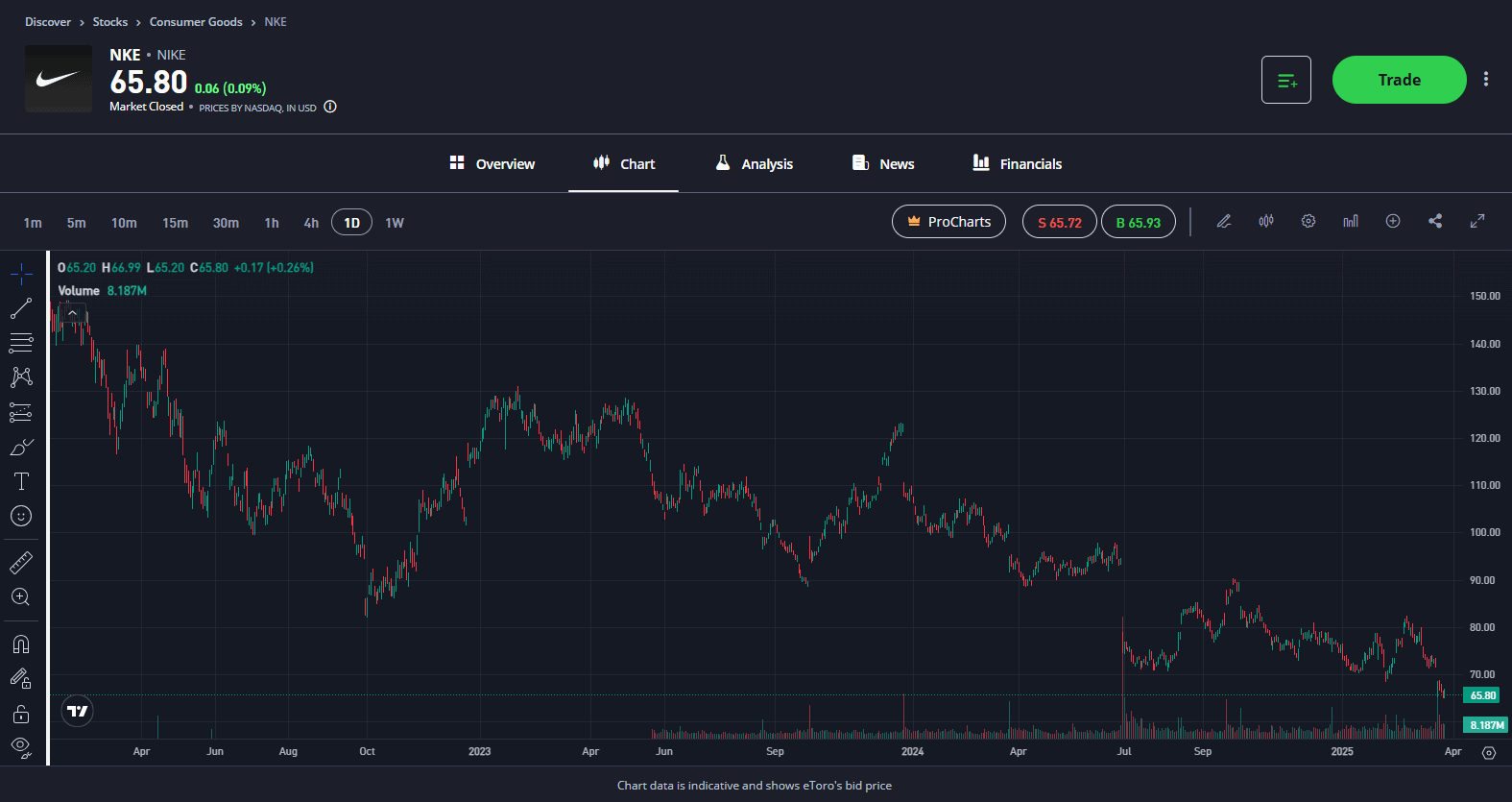Open the forecasting and measurement tools
The height and width of the screenshot is (802, 1512).
coord(21,412)
